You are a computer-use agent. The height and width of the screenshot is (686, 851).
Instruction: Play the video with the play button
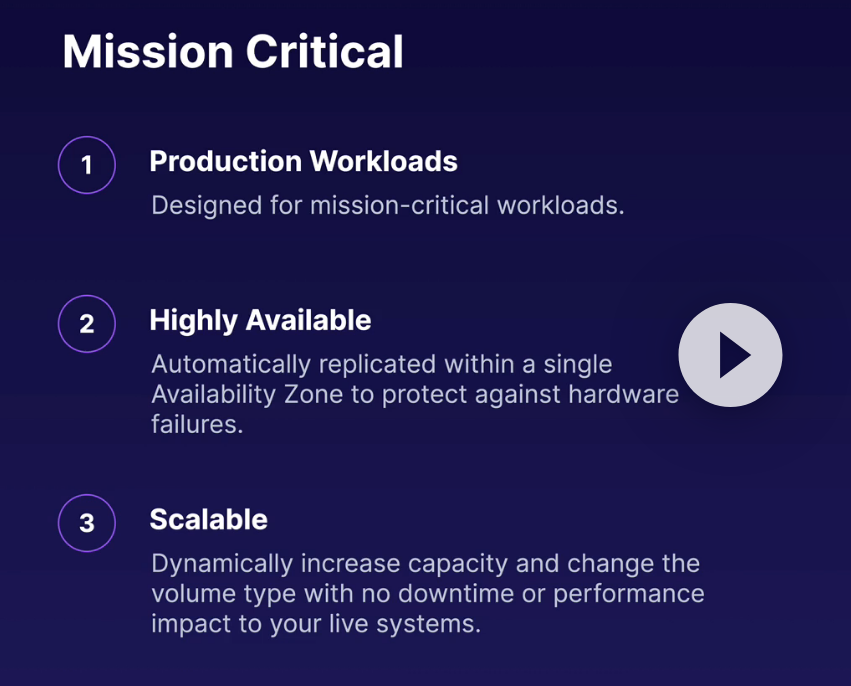point(730,355)
